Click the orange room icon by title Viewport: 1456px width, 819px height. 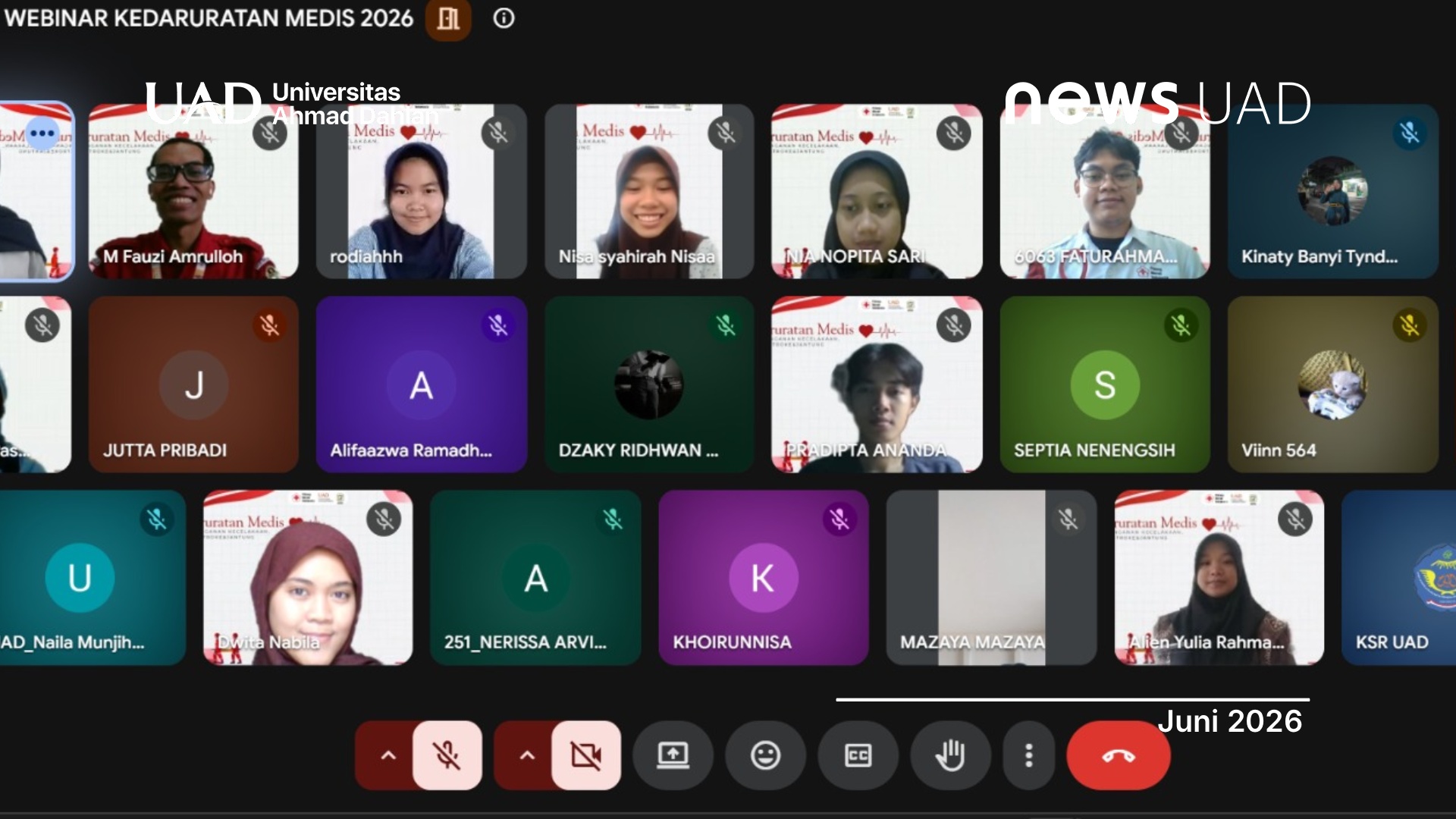tap(448, 18)
